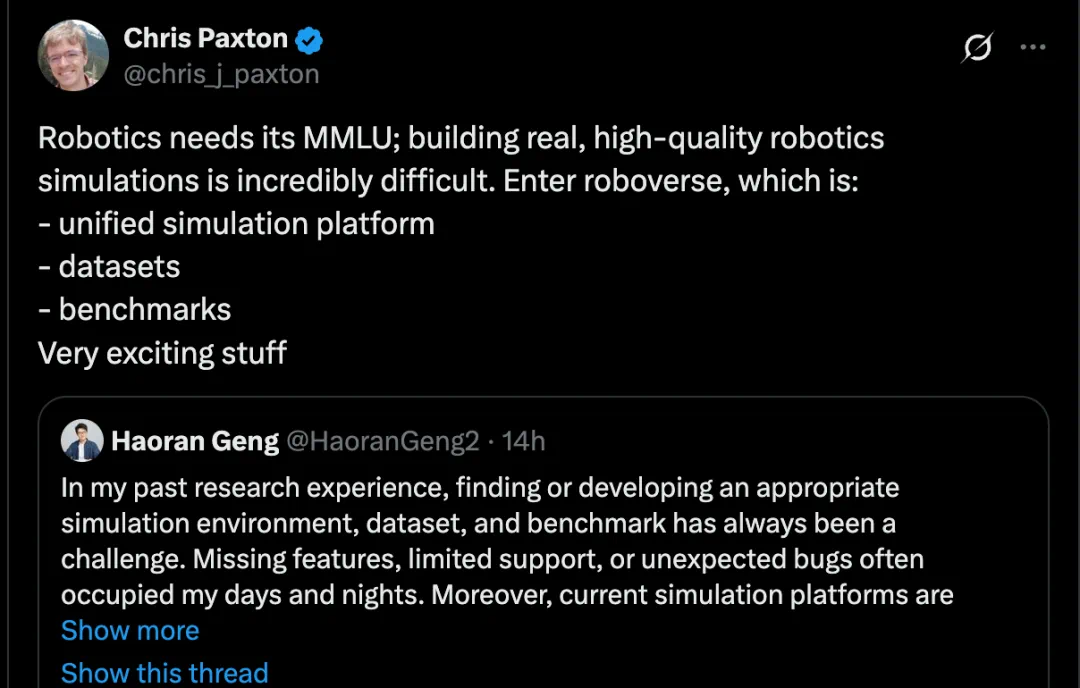Click the 'occupied my days and nights' line
The height and width of the screenshot is (688, 1080).
[x=507, y=595]
